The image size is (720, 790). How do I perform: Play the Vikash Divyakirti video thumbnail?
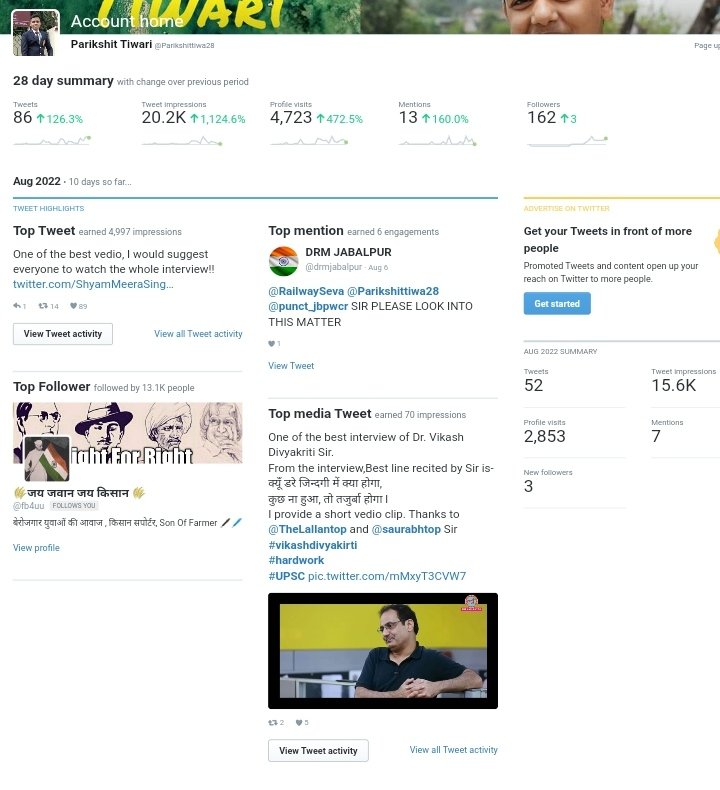tap(383, 651)
